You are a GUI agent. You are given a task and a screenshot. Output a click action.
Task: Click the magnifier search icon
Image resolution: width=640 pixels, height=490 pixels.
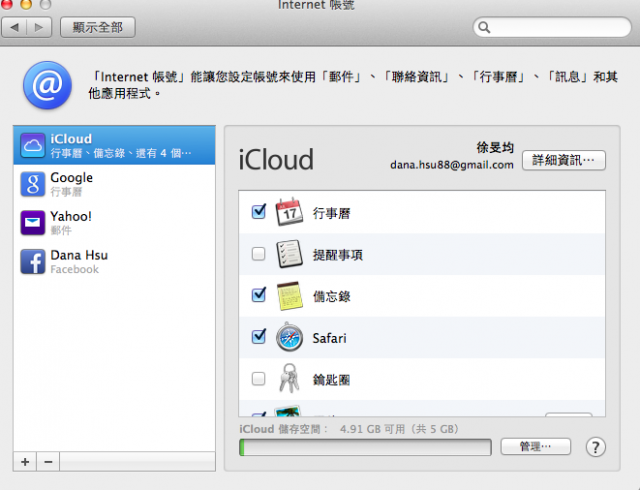pos(484,27)
